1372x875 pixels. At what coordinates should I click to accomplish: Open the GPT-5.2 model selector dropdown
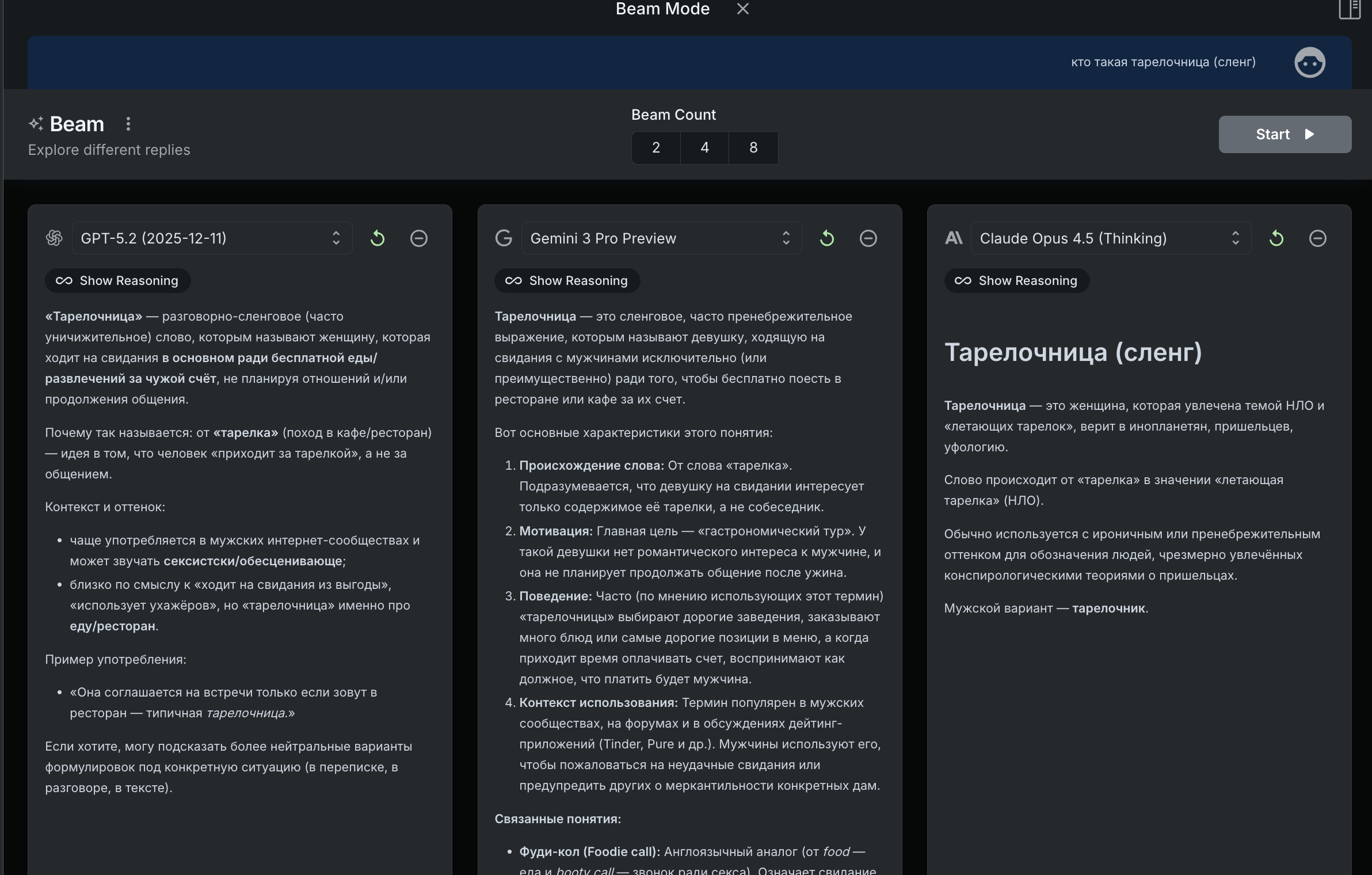tap(211, 238)
